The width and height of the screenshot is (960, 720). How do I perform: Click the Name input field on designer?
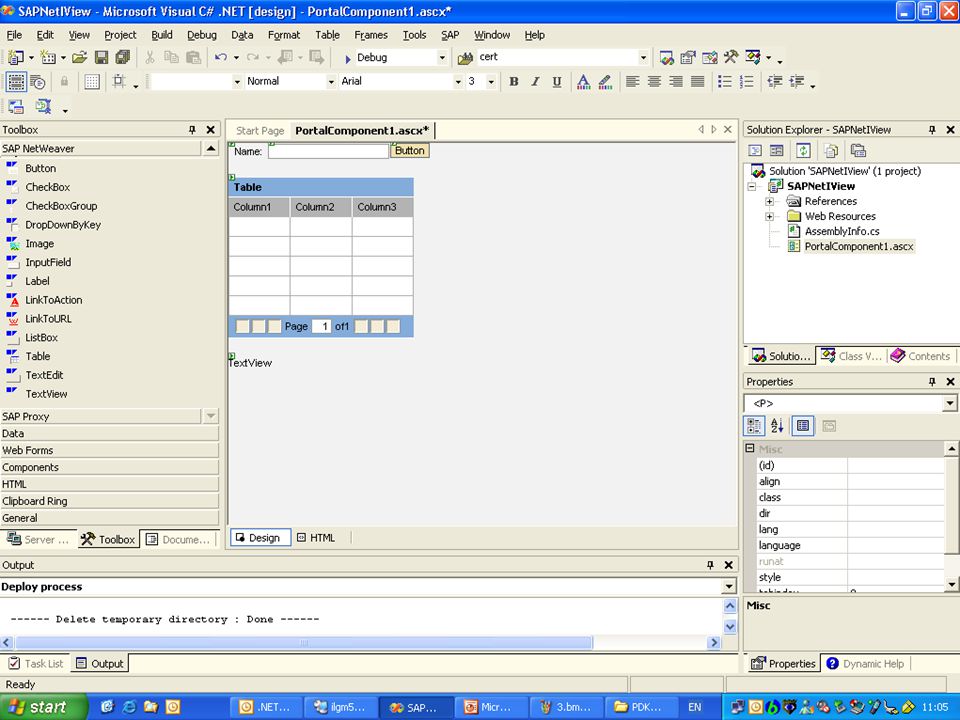[x=328, y=151]
